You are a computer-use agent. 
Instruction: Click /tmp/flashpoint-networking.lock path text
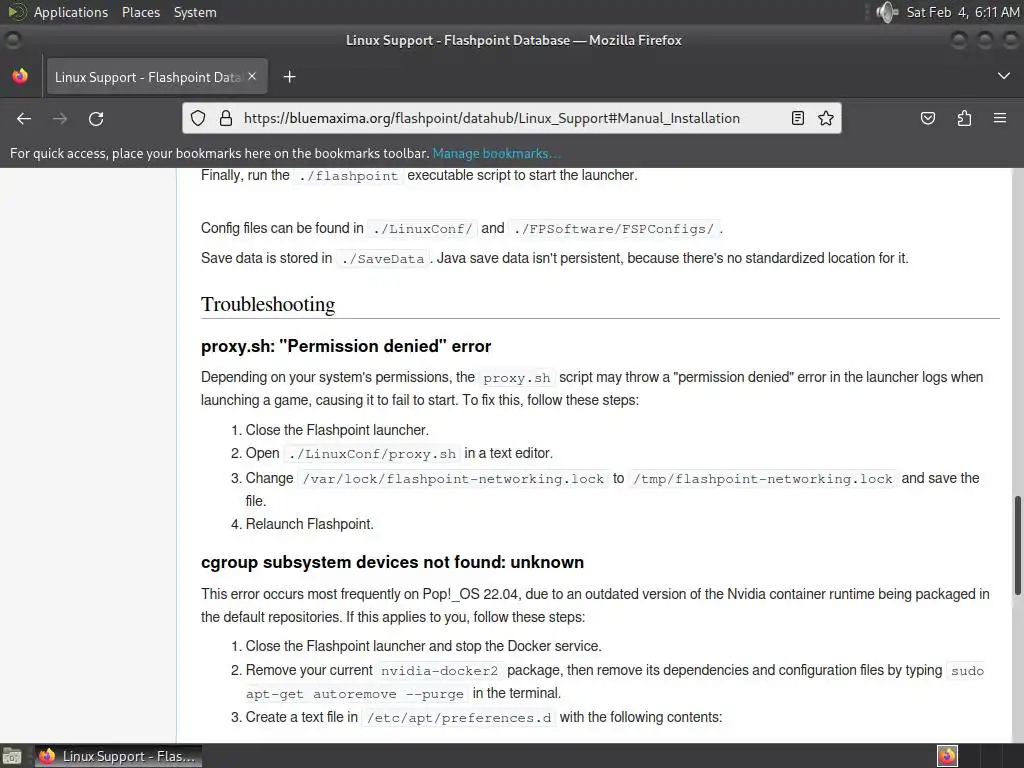(x=763, y=479)
